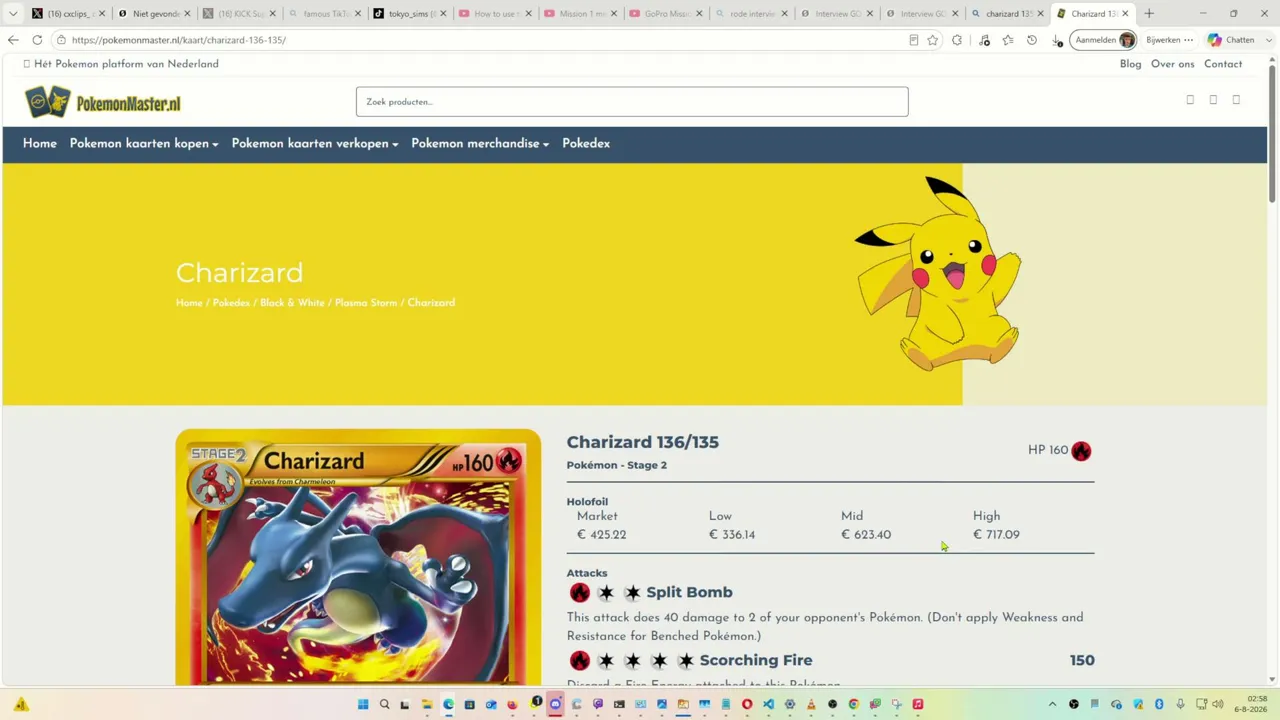The width and height of the screenshot is (1280, 720).
Task: Close the active Charizard 136 tab
Action: (x=1127, y=14)
